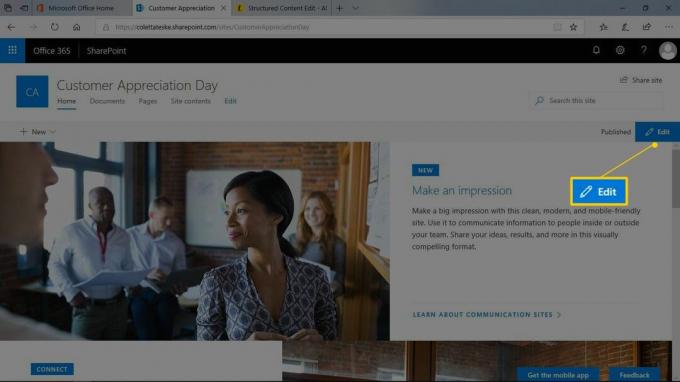Open the user profile avatar
Viewport: 680px width, 382px height.
tap(668, 50)
